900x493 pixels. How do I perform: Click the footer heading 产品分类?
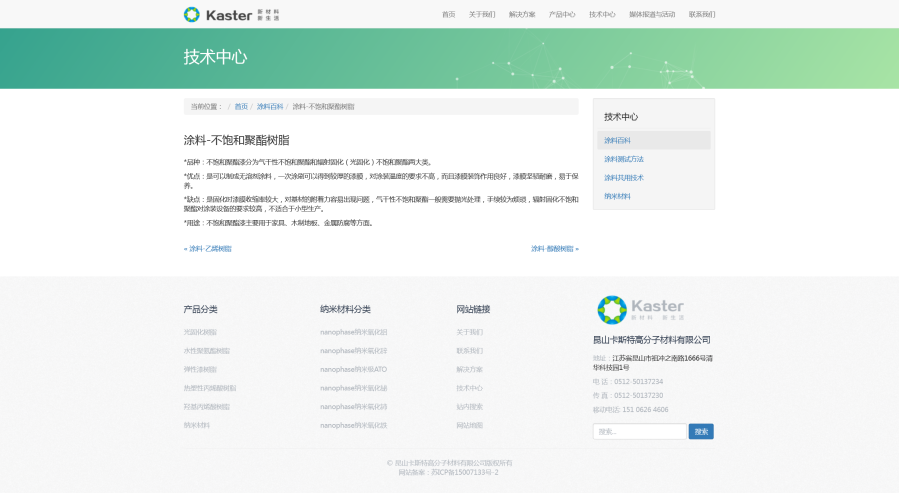(200, 309)
